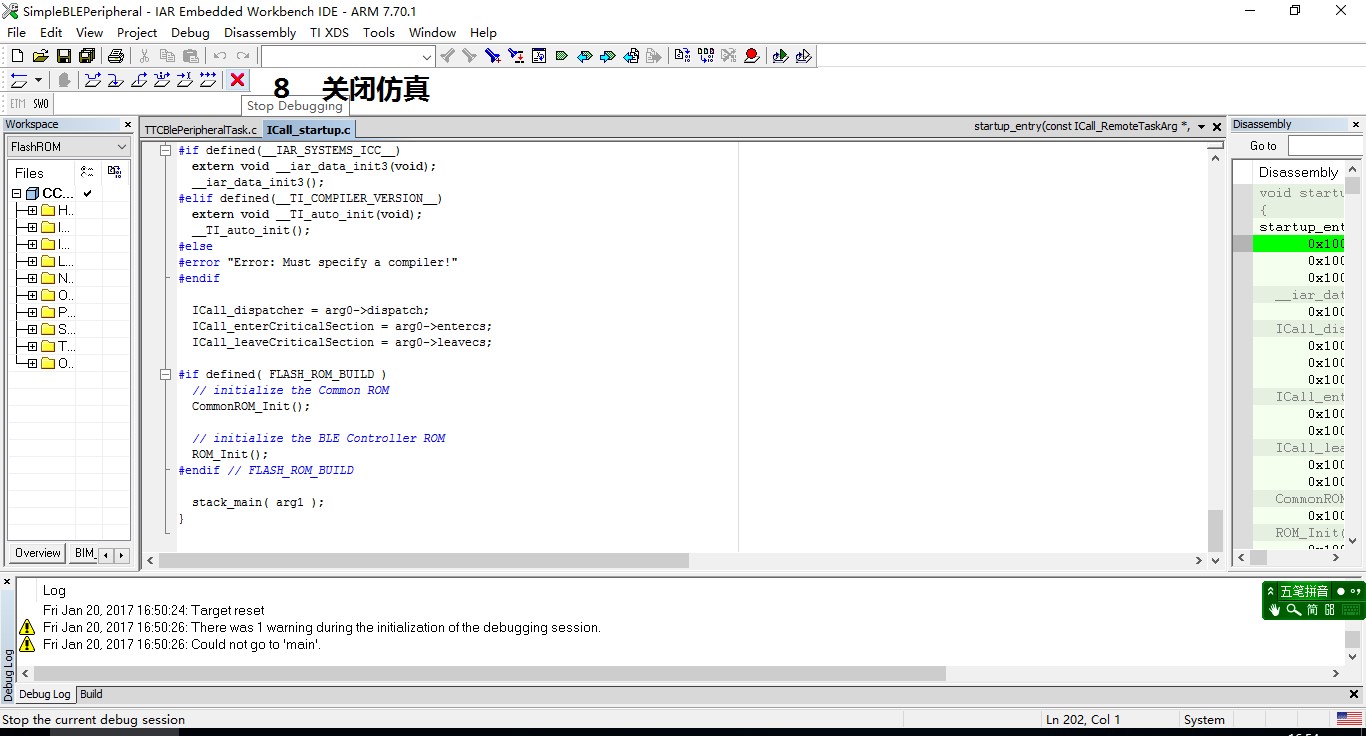Open the TI XDS menu
Viewport: 1366px width, 736px height.
tap(329, 32)
